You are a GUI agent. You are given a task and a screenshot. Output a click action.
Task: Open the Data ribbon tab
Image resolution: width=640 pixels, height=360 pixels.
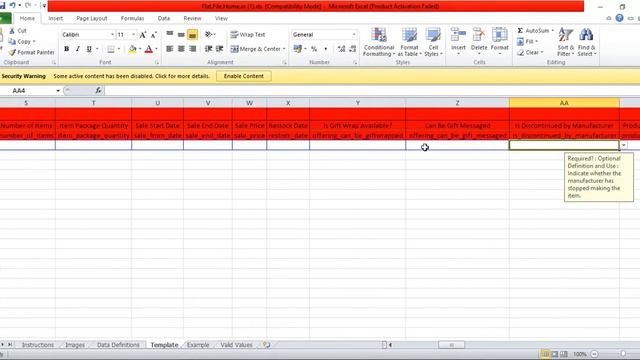164,18
